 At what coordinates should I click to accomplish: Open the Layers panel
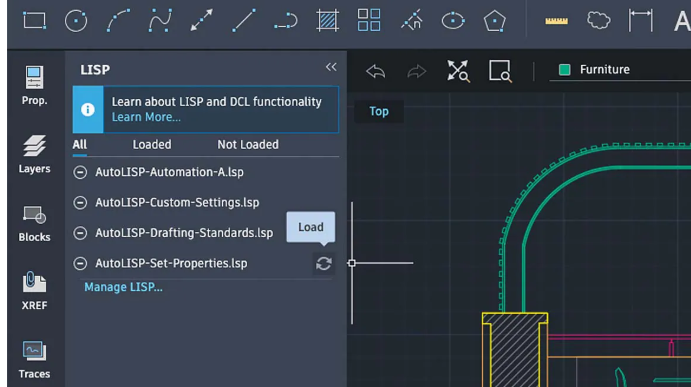(x=34, y=154)
